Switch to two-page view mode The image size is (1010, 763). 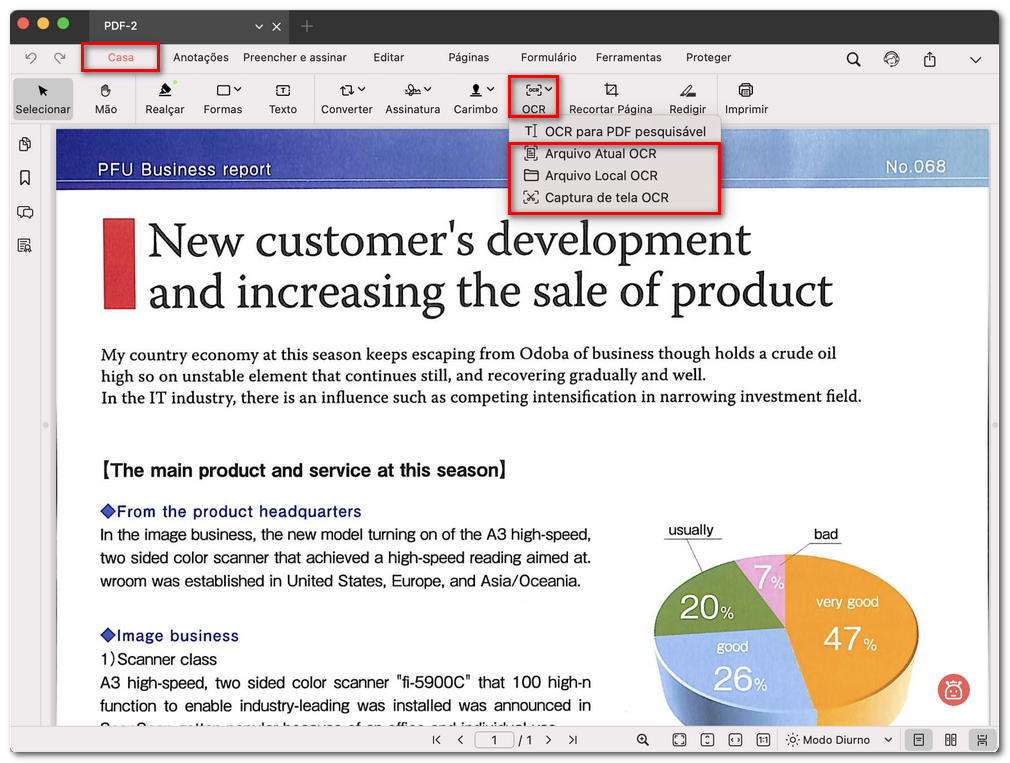951,740
